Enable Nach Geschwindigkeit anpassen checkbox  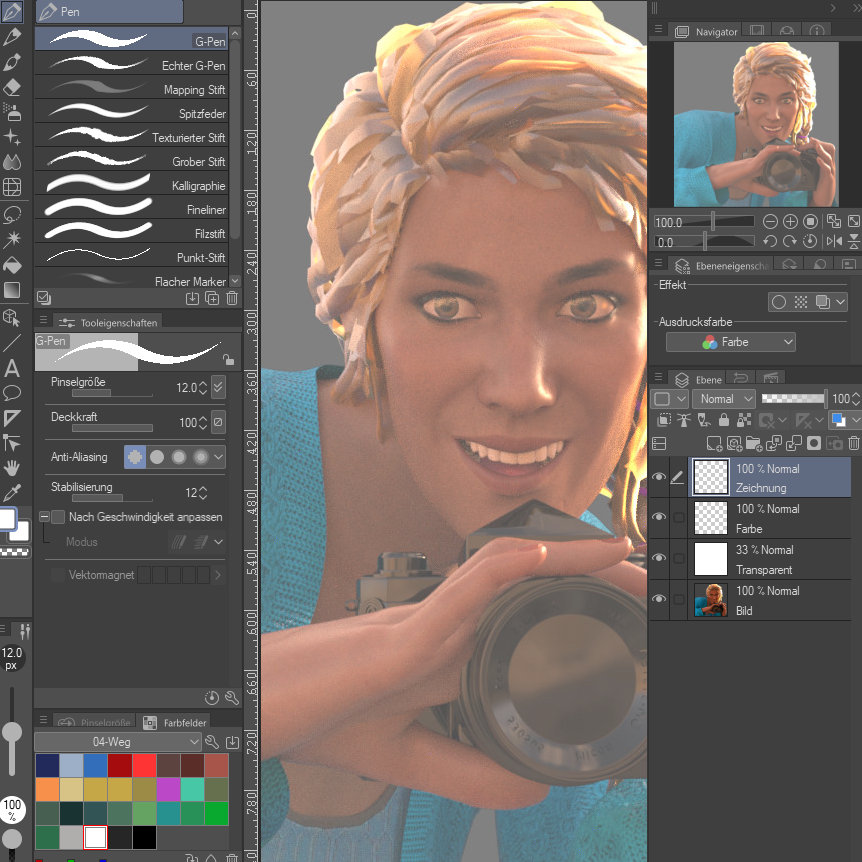coord(58,517)
